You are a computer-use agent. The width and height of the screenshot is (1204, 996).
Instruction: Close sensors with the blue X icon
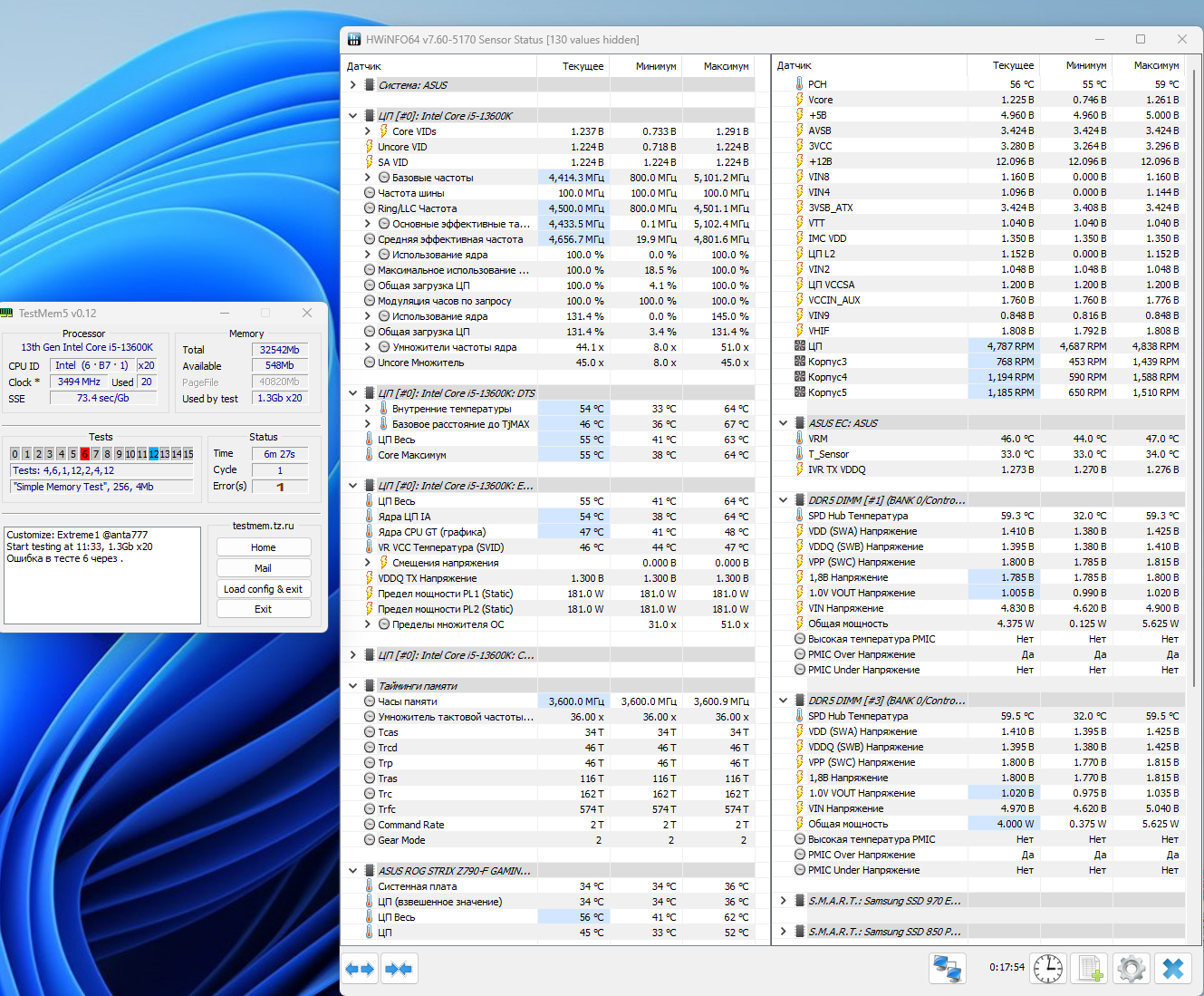tap(1173, 969)
